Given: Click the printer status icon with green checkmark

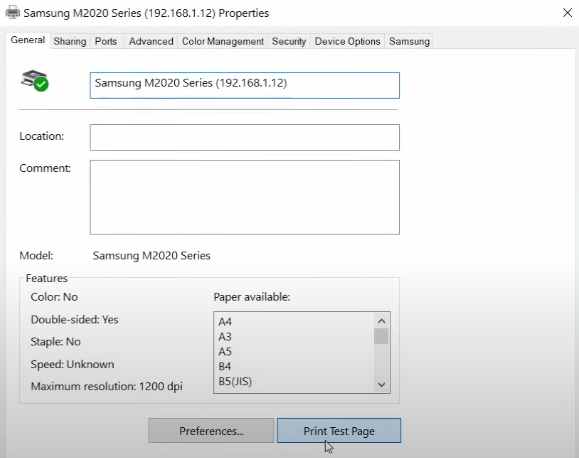Looking at the screenshot, I should pos(35,80).
